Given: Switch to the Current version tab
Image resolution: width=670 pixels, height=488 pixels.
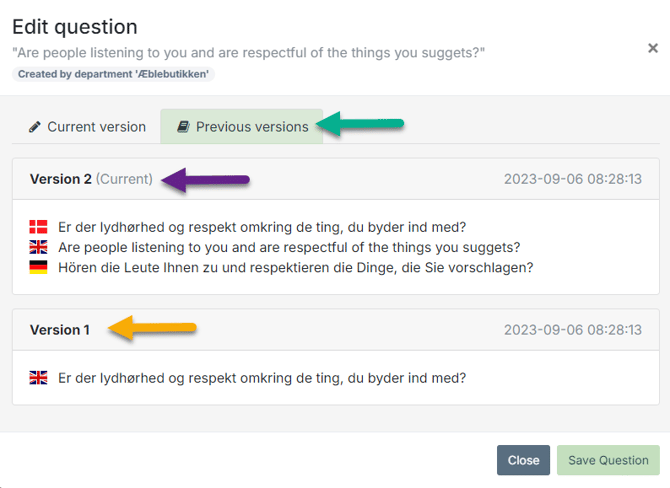Looking at the screenshot, I should coord(87,126).
